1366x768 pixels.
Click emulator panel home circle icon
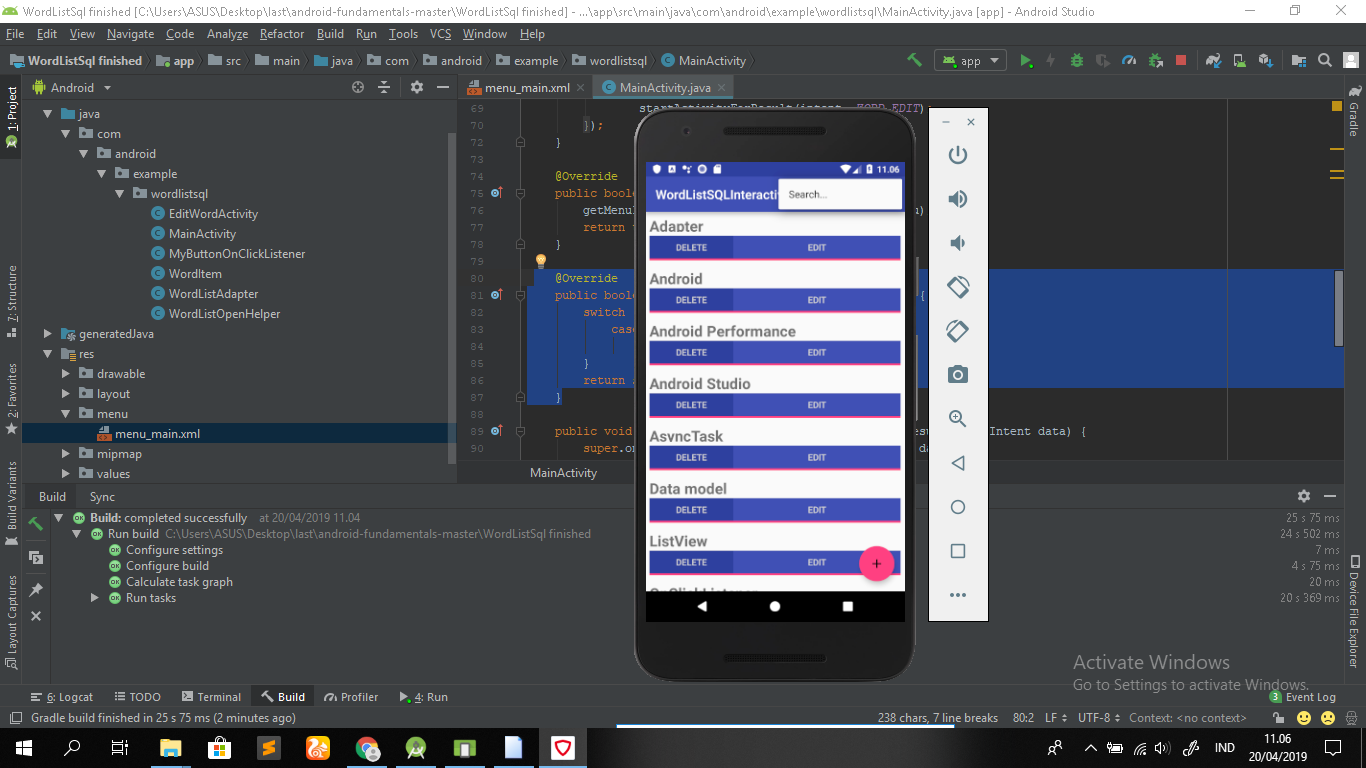click(x=958, y=507)
